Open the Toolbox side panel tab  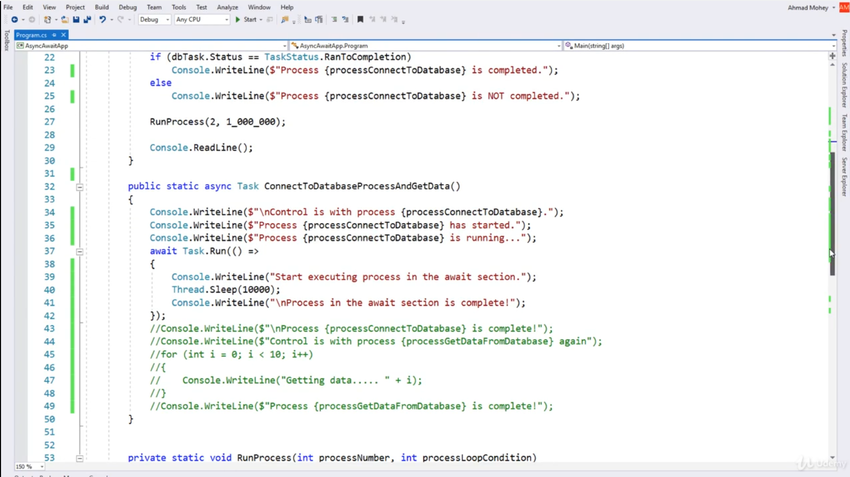tap(7, 41)
